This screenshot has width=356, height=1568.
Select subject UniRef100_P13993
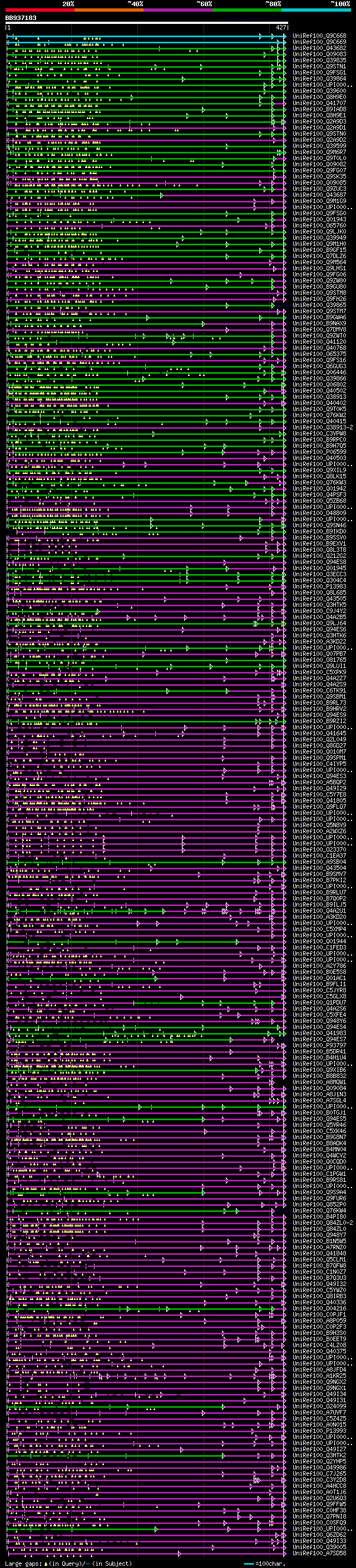(319, 1431)
